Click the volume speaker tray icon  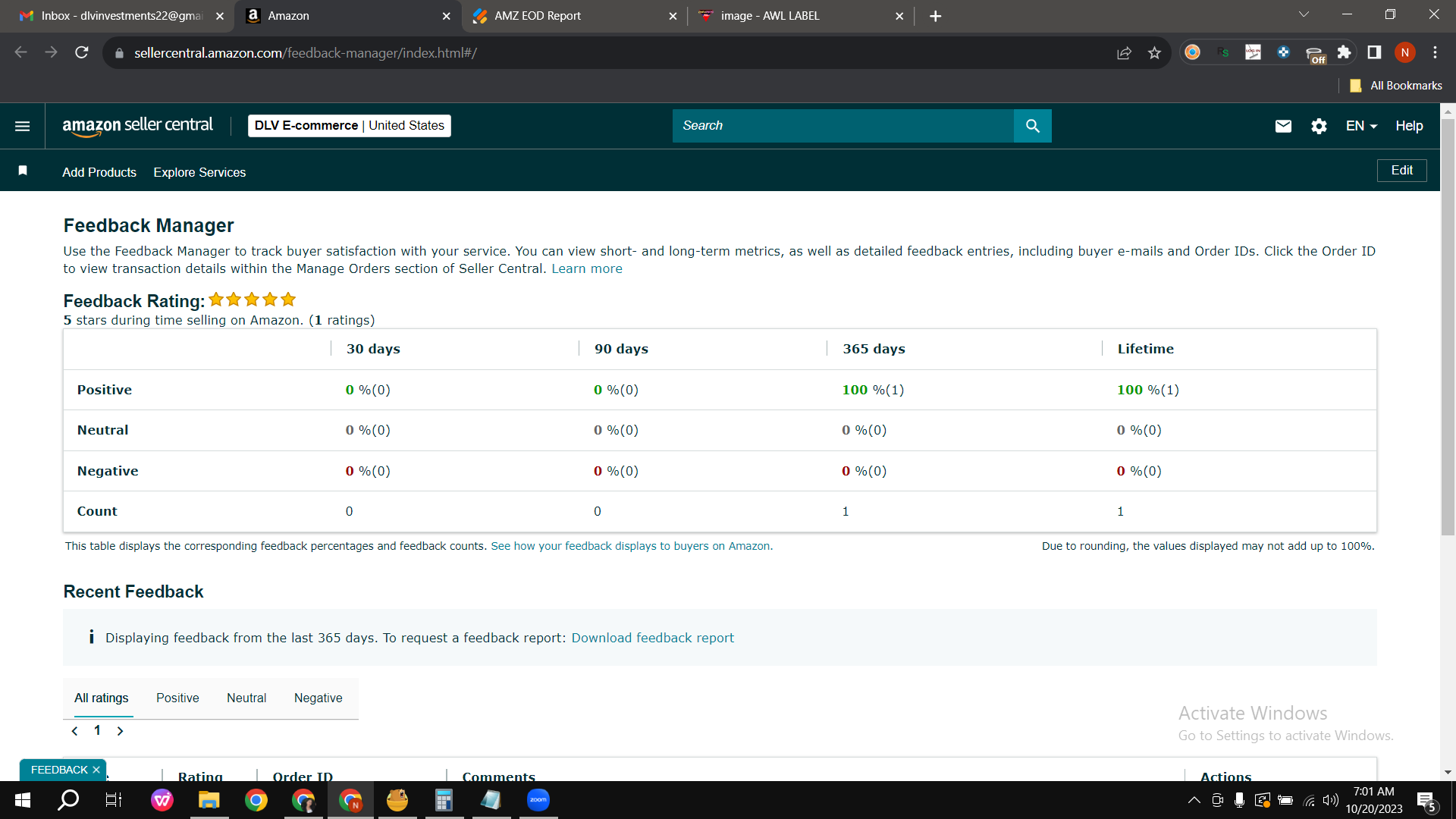pos(1330,800)
